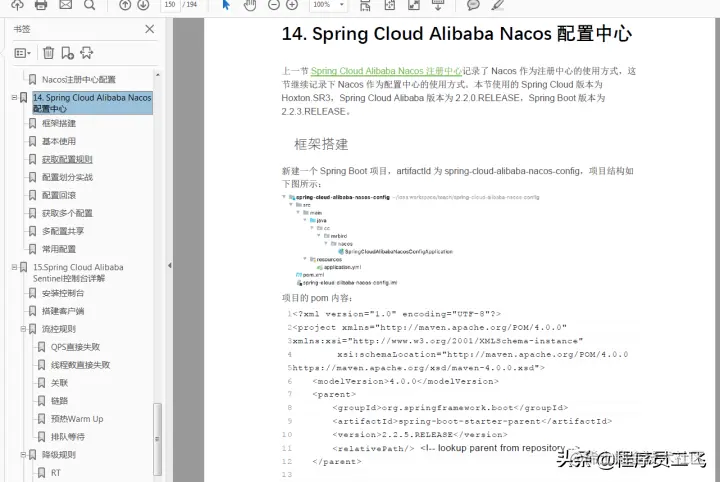Open the 配置划分实战 bookmark
720x482 pixels.
click(68, 177)
